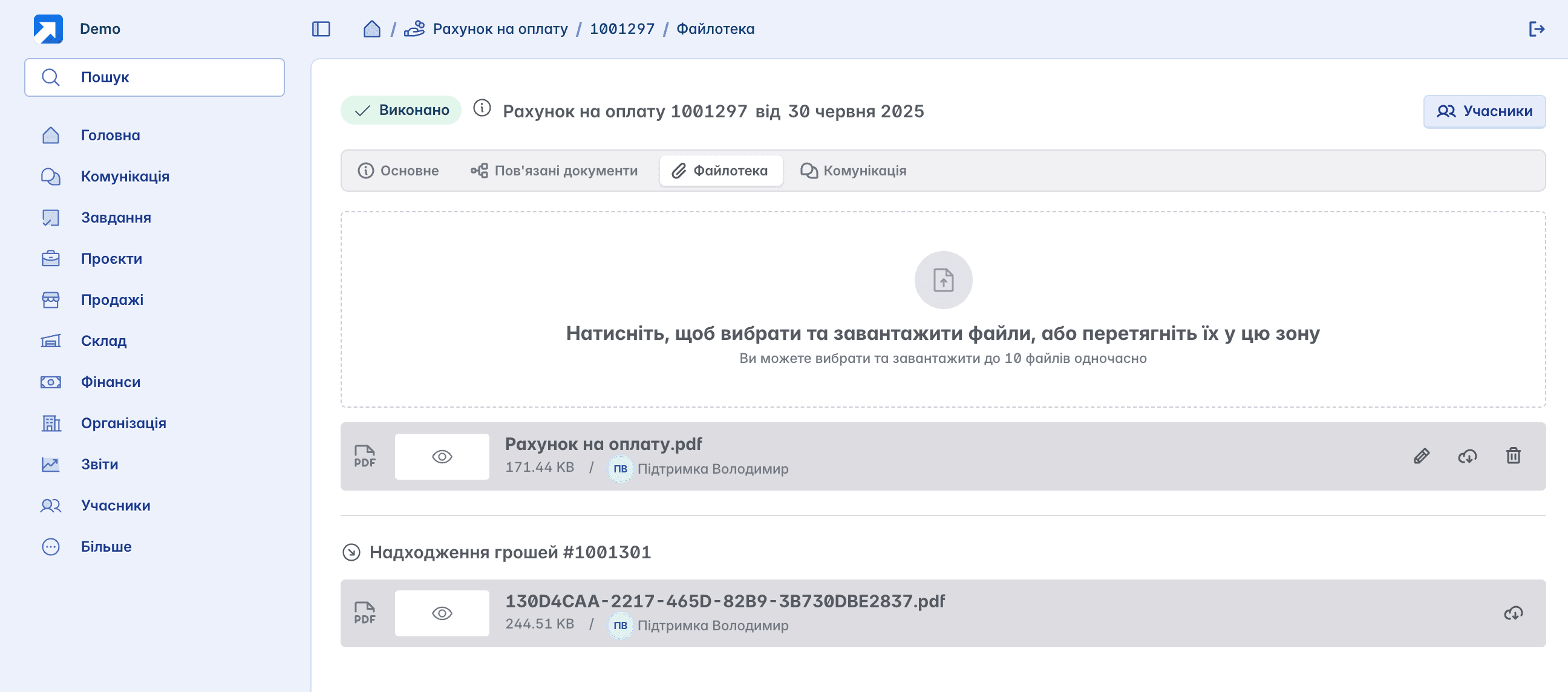Switch to the Пов'язані документи tab

coord(554,171)
